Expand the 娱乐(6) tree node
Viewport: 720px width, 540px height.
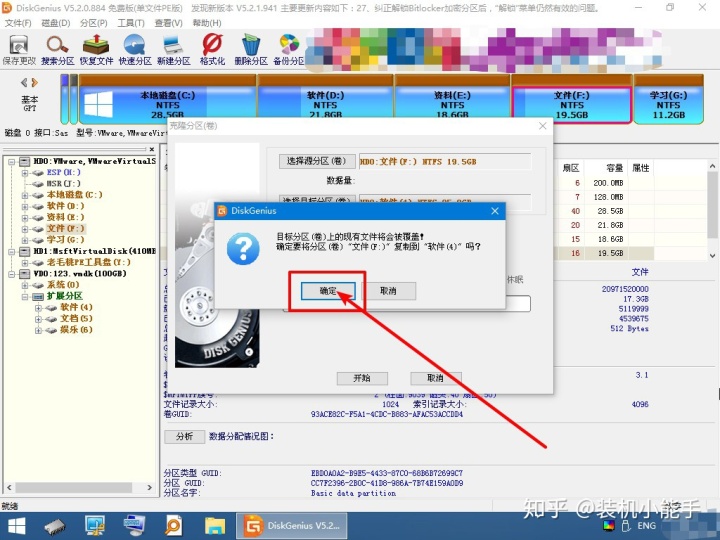pyautogui.click(x=38, y=330)
